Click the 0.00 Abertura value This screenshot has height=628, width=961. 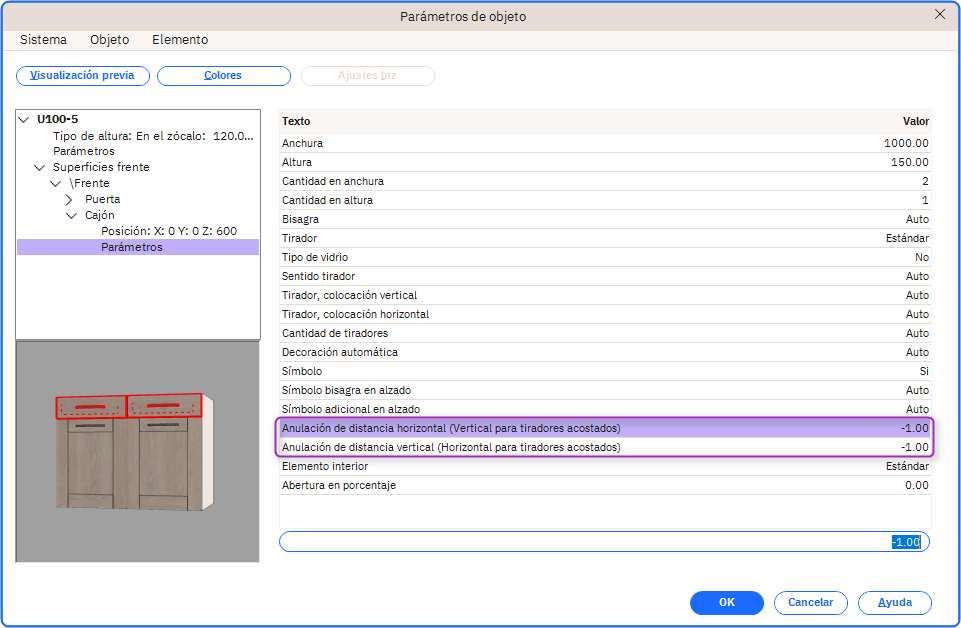point(917,485)
